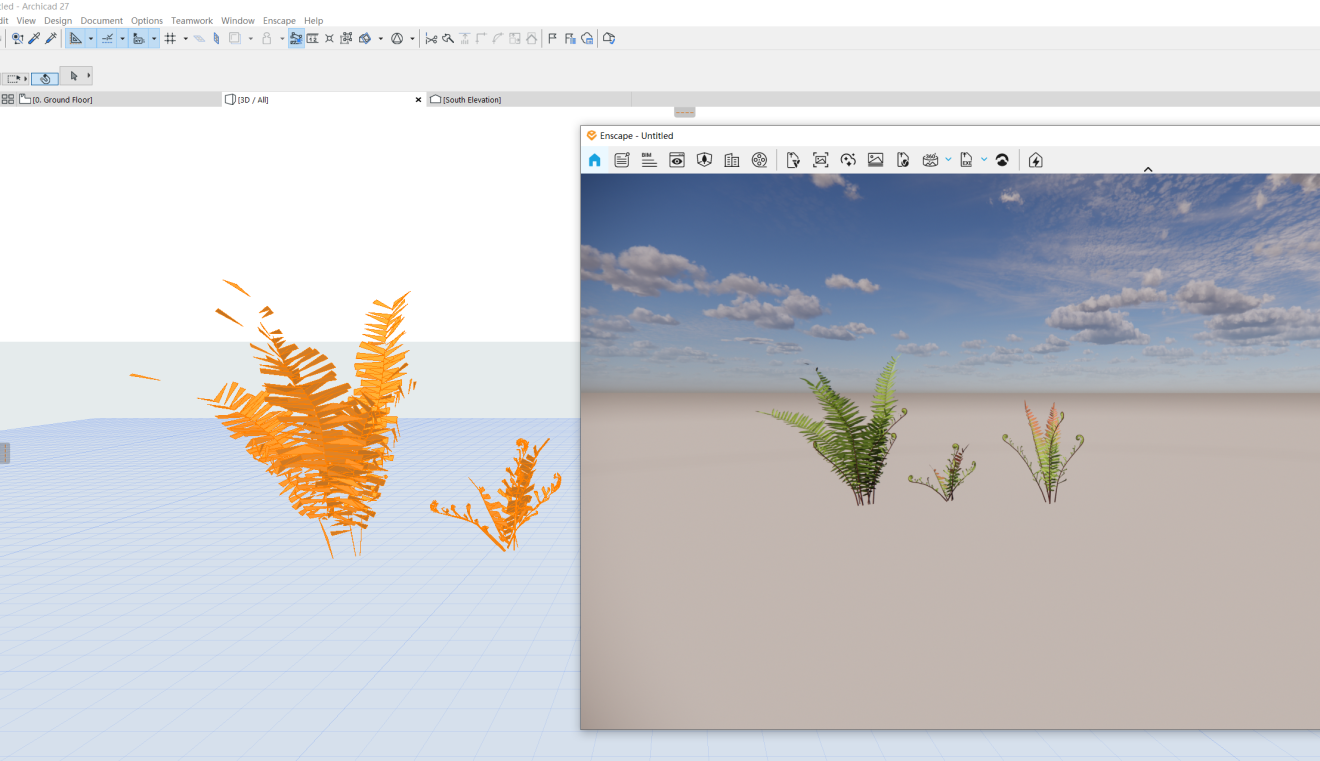Open dropdown beside Snap Guides button
The width and height of the screenshot is (1320, 761).
(122, 38)
